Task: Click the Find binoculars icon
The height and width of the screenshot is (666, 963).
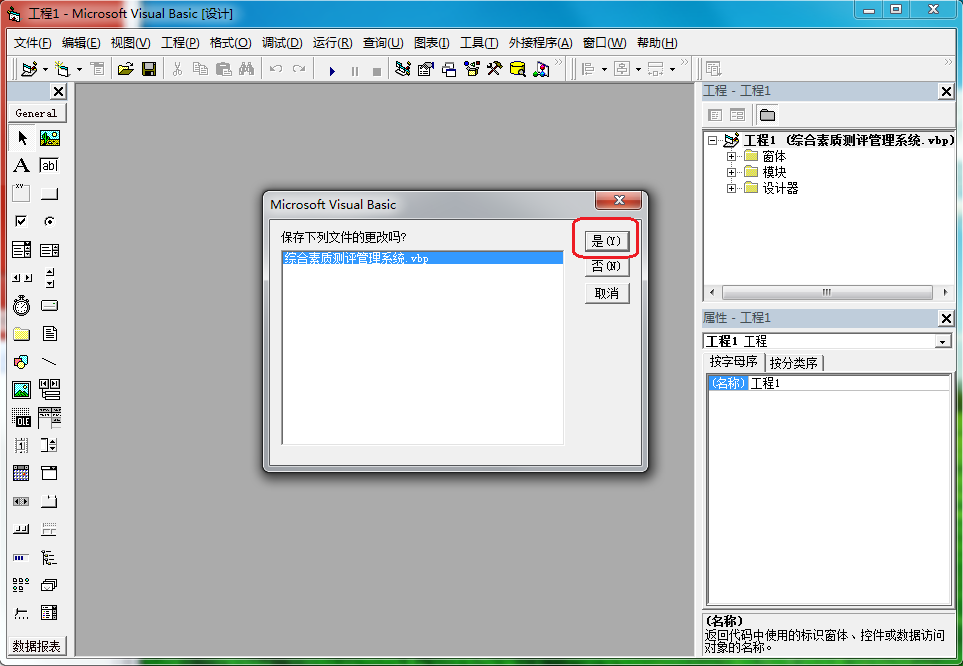Action: point(246,69)
